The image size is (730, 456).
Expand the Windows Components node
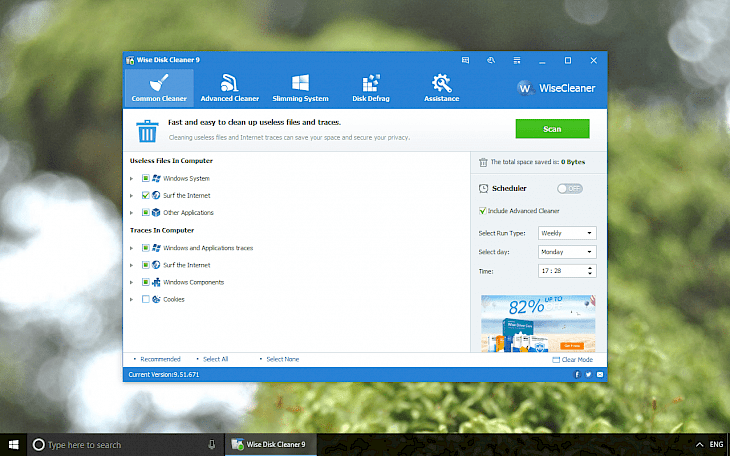(x=131, y=282)
